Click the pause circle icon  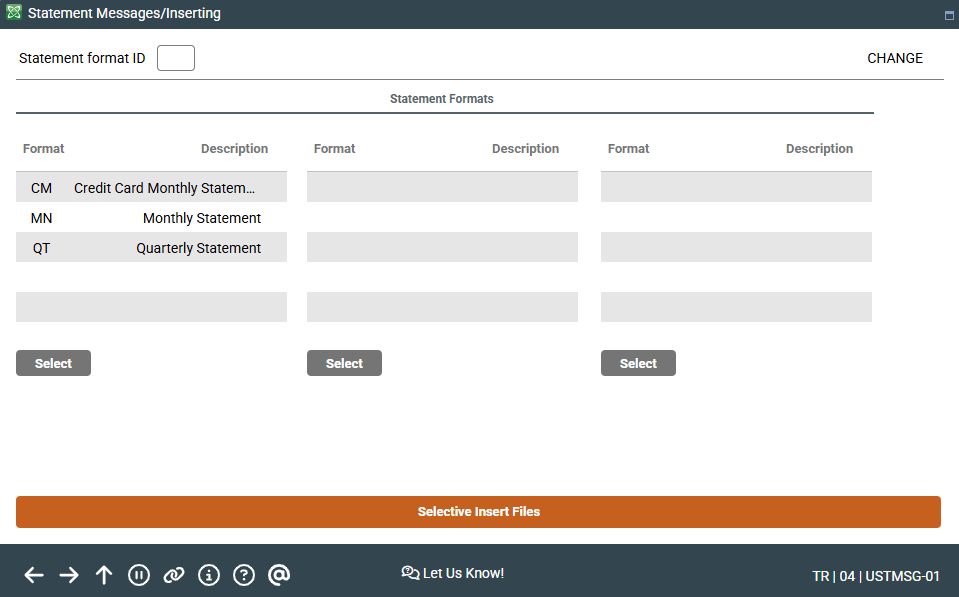[139, 575]
